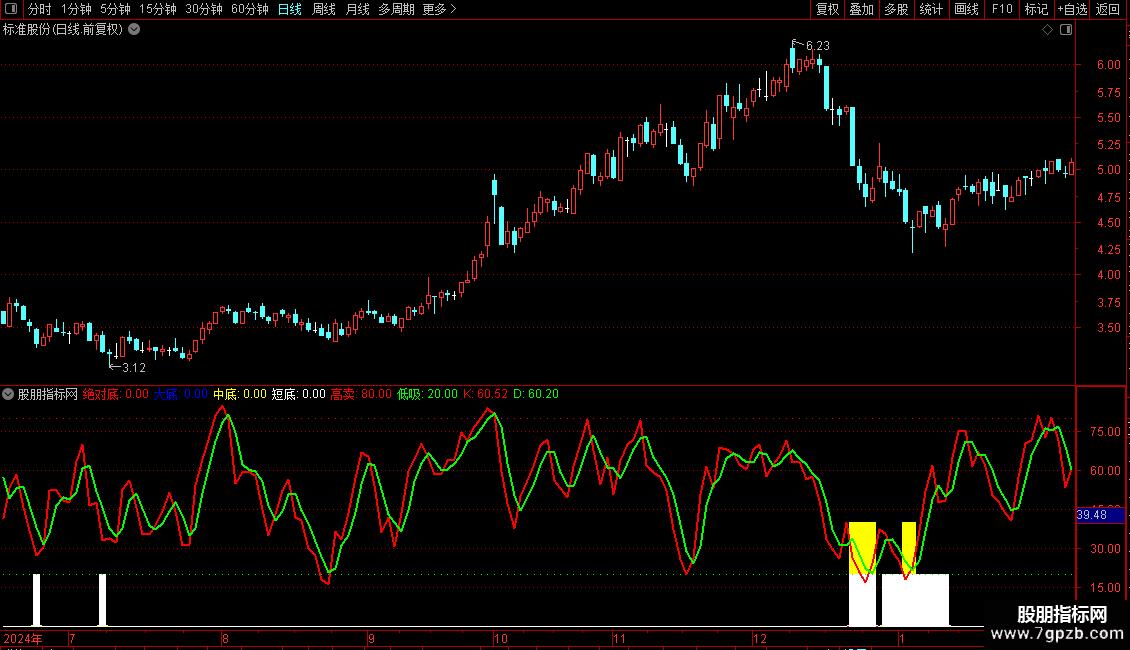Expand the 更多 periods menu
This screenshot has height=650, width=1130.
click(439, 9)
